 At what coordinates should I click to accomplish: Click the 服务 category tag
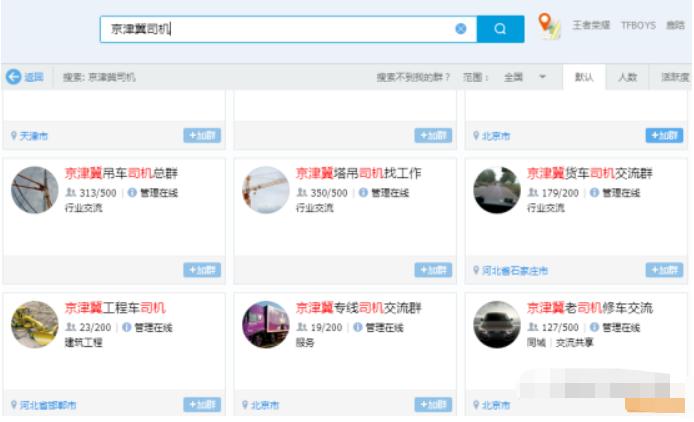click(305, 342)
